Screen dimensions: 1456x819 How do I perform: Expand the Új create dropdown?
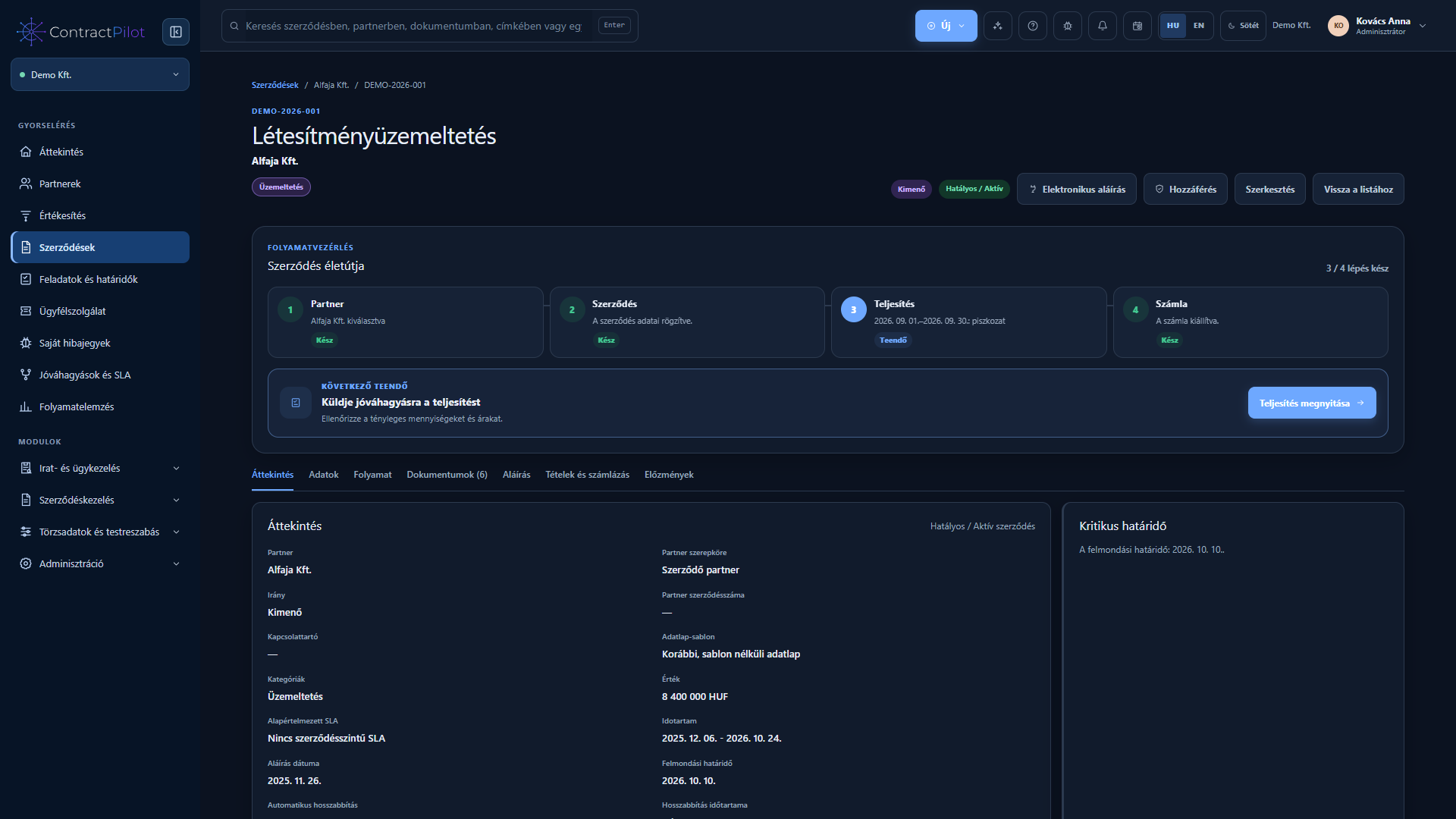click(x=946, y=26)
